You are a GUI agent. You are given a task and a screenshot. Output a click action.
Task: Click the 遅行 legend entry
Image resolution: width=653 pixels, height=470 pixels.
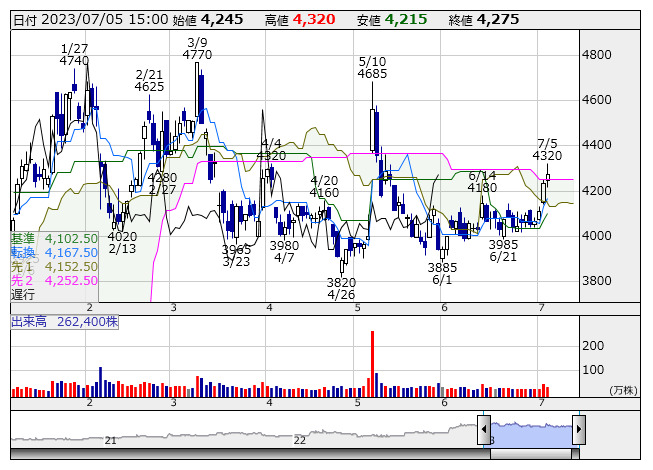coord(22,295)
